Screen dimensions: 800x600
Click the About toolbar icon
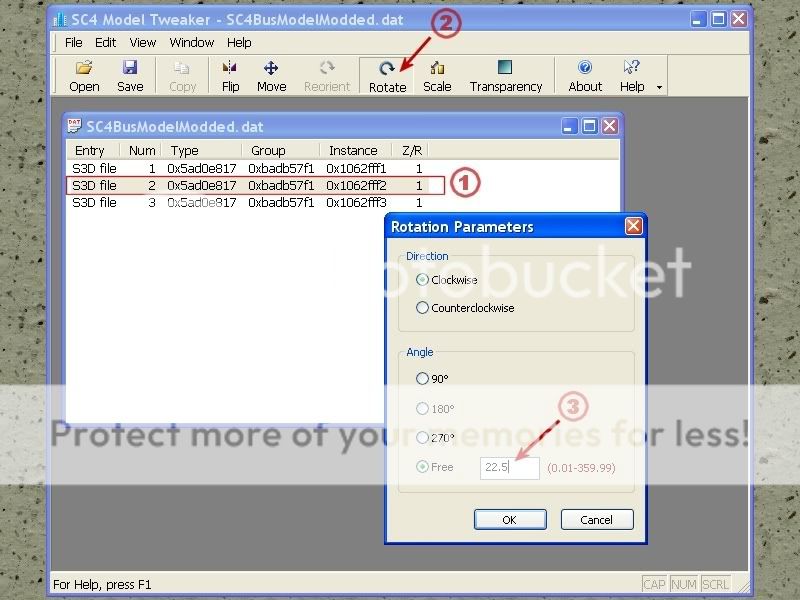pyautogui.click(x=585, y=76)
